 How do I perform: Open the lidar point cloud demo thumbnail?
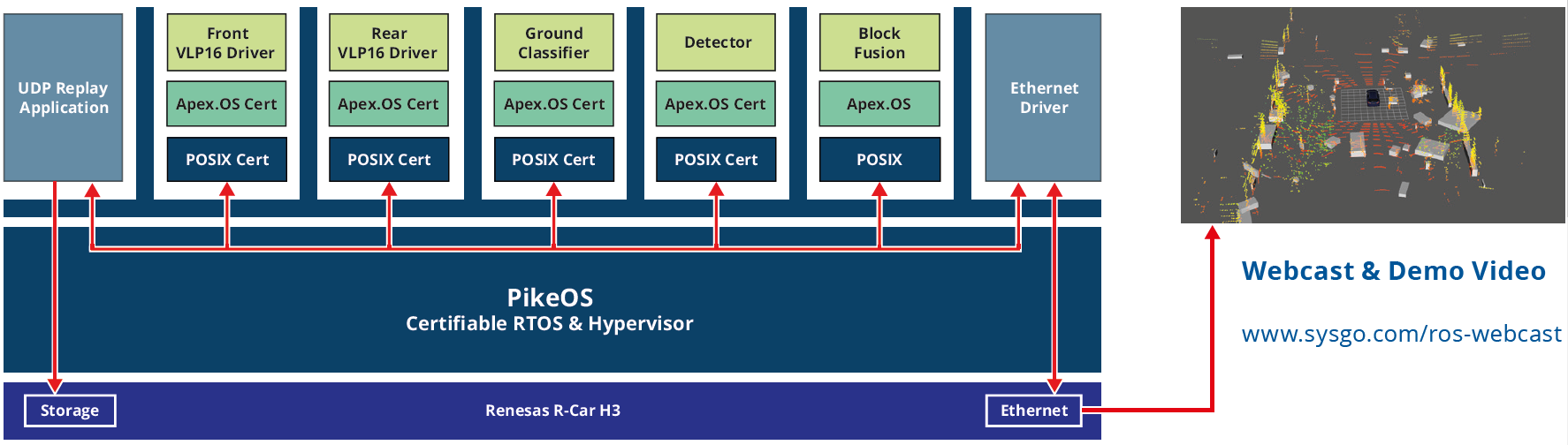(1373, 115)
